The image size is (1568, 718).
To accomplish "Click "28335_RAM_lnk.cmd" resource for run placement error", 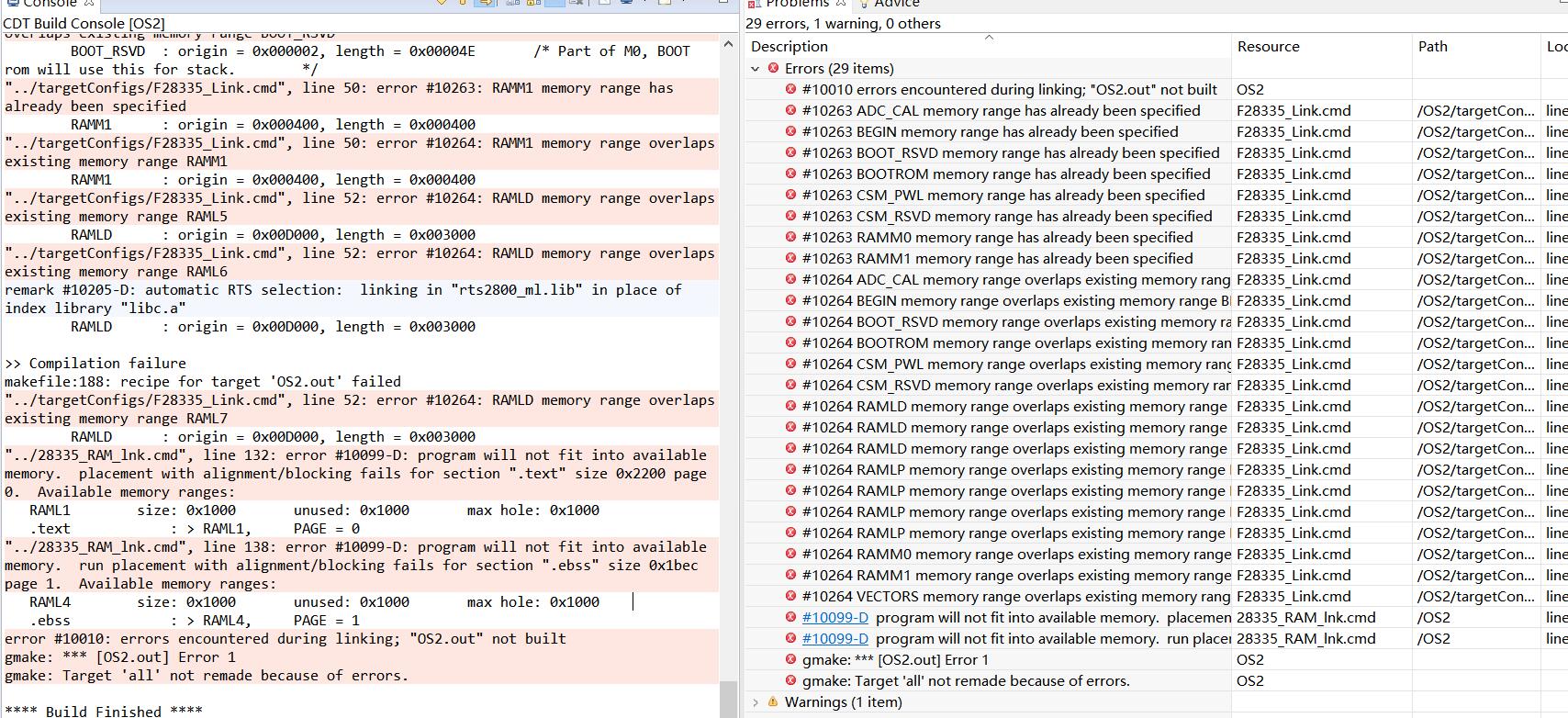I will click(1306, 639).
